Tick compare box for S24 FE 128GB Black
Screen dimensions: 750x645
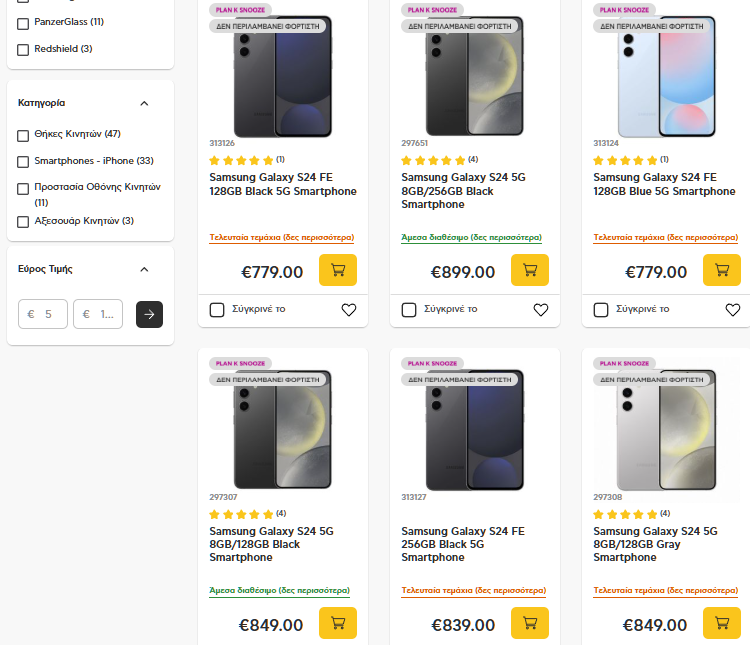217,310
